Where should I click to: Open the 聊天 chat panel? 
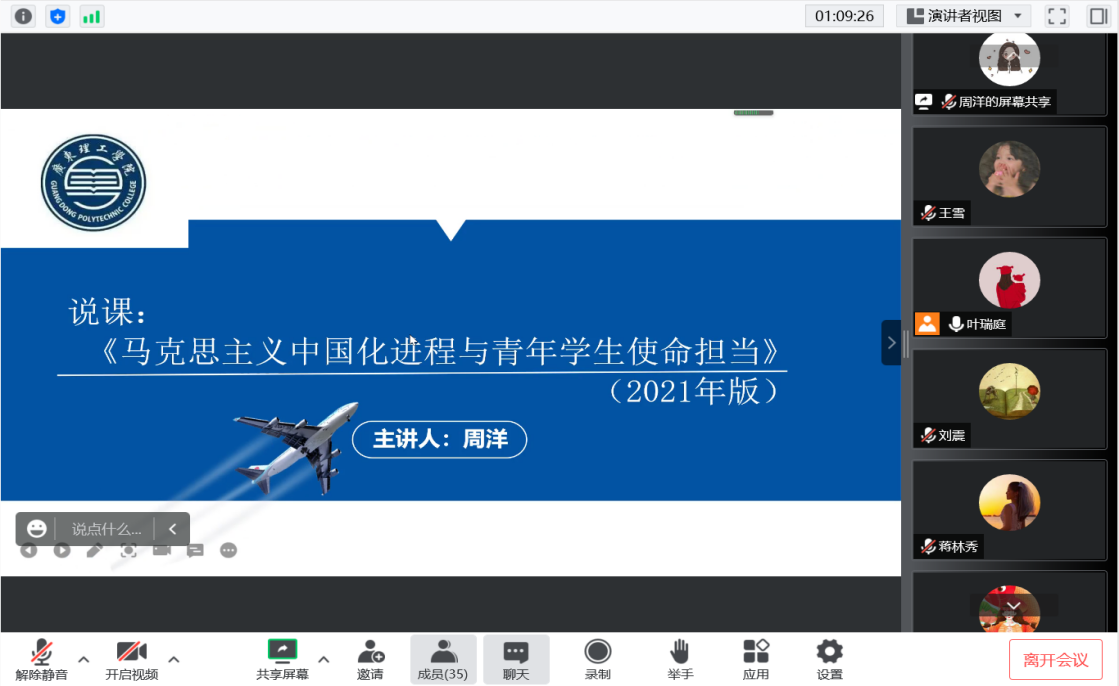[x=516, y=660]
